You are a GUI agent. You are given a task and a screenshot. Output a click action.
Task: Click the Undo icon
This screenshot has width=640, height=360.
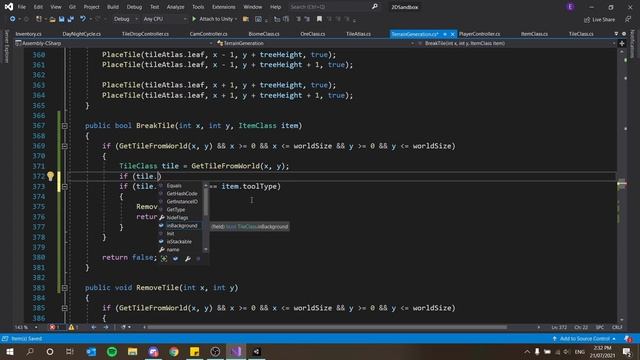tap(83, 19)
